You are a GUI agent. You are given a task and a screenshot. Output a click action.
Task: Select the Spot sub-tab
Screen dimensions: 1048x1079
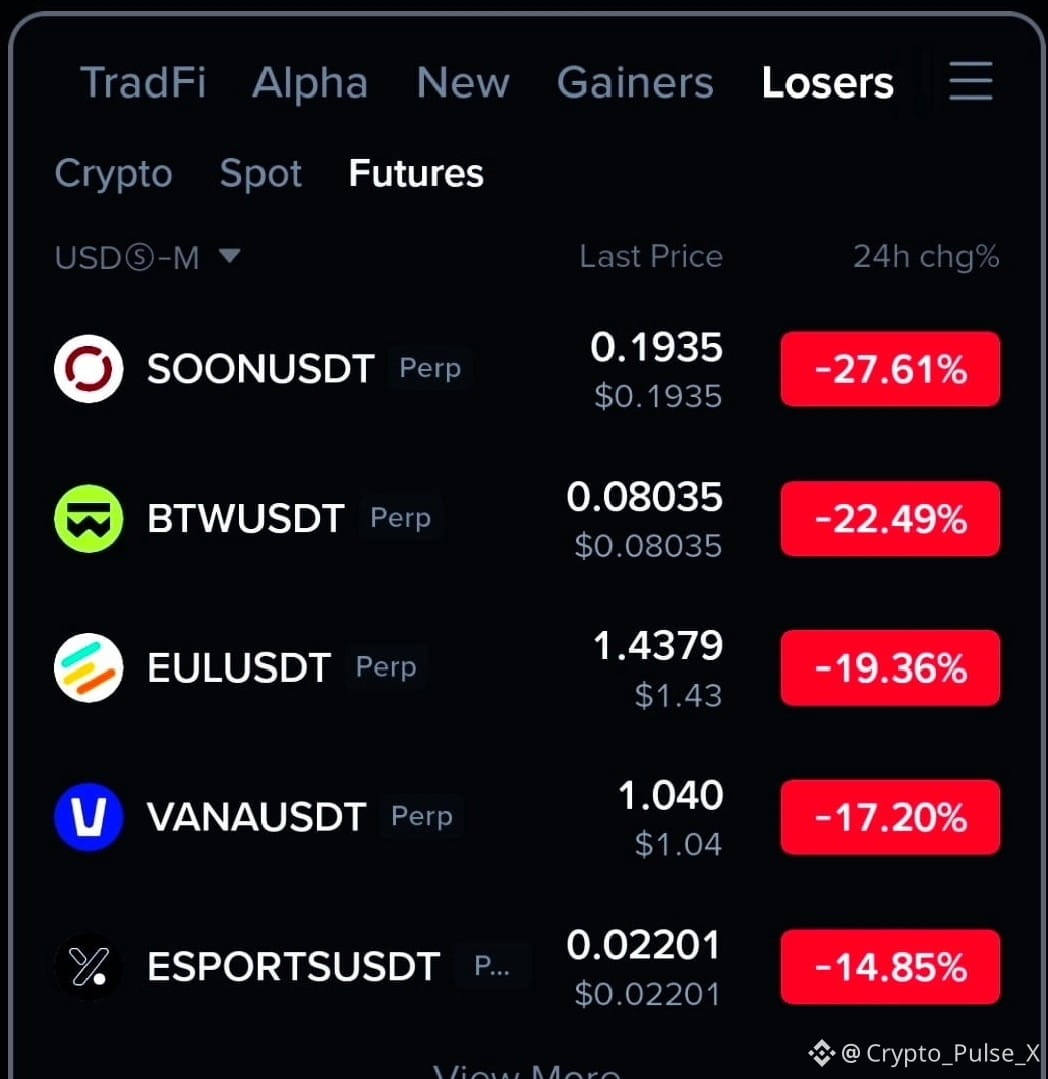[261, 174]
